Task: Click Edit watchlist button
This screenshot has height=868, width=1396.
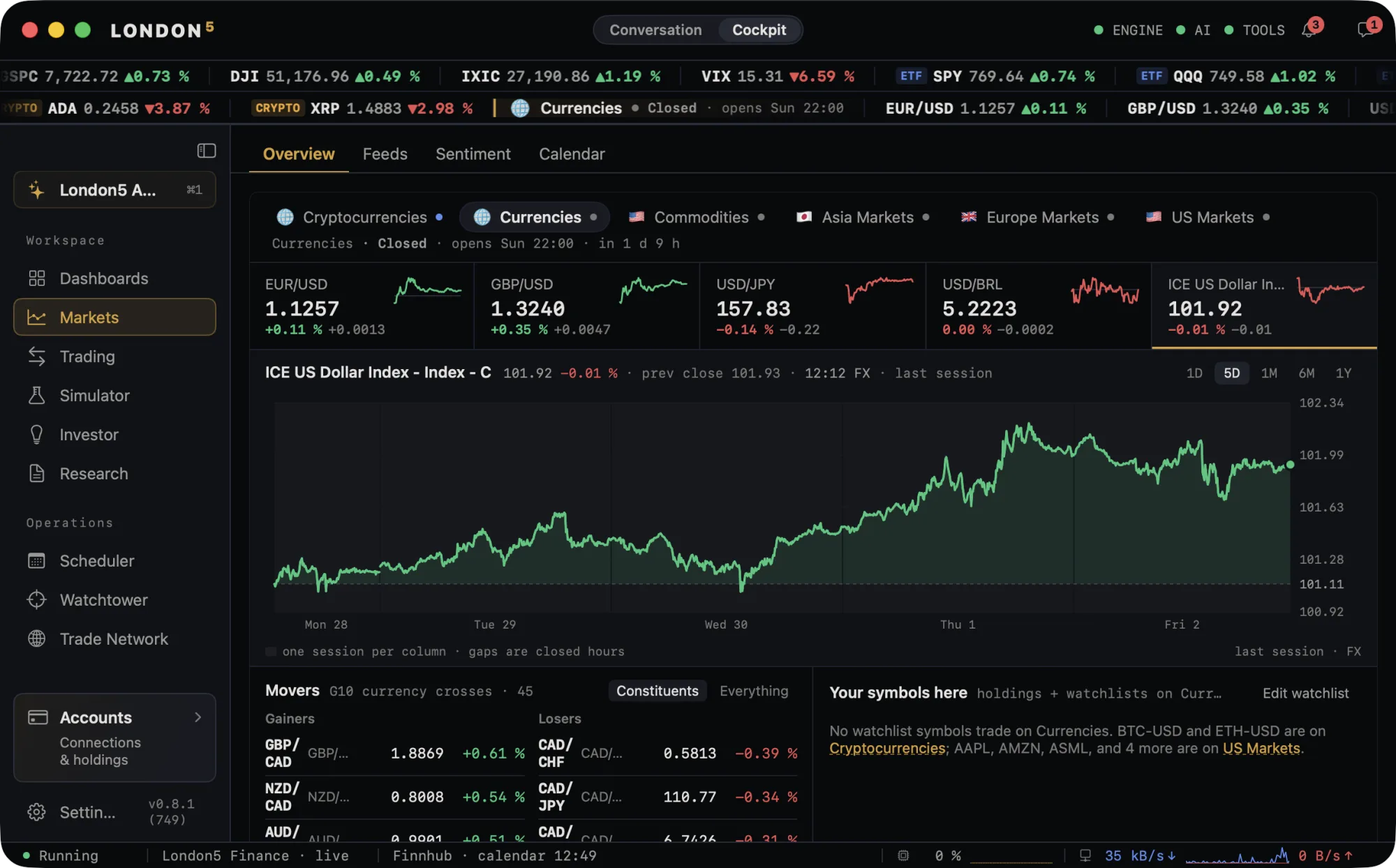Action: 1305,693
